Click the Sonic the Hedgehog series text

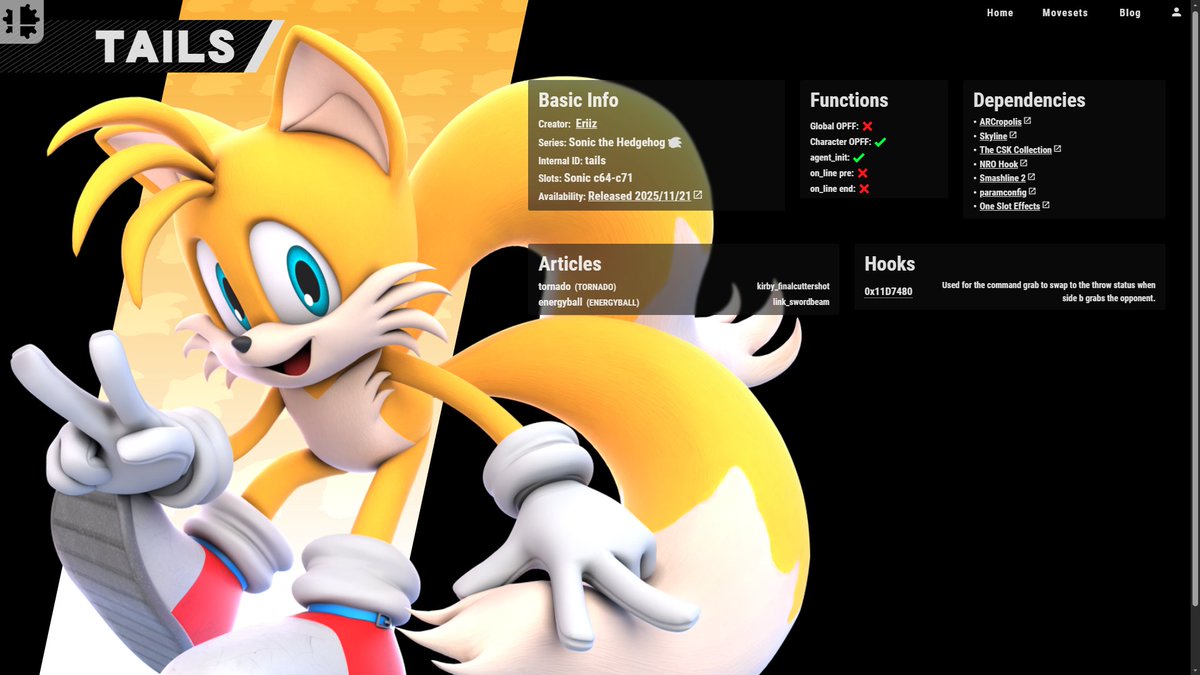(x=617, y=143)
